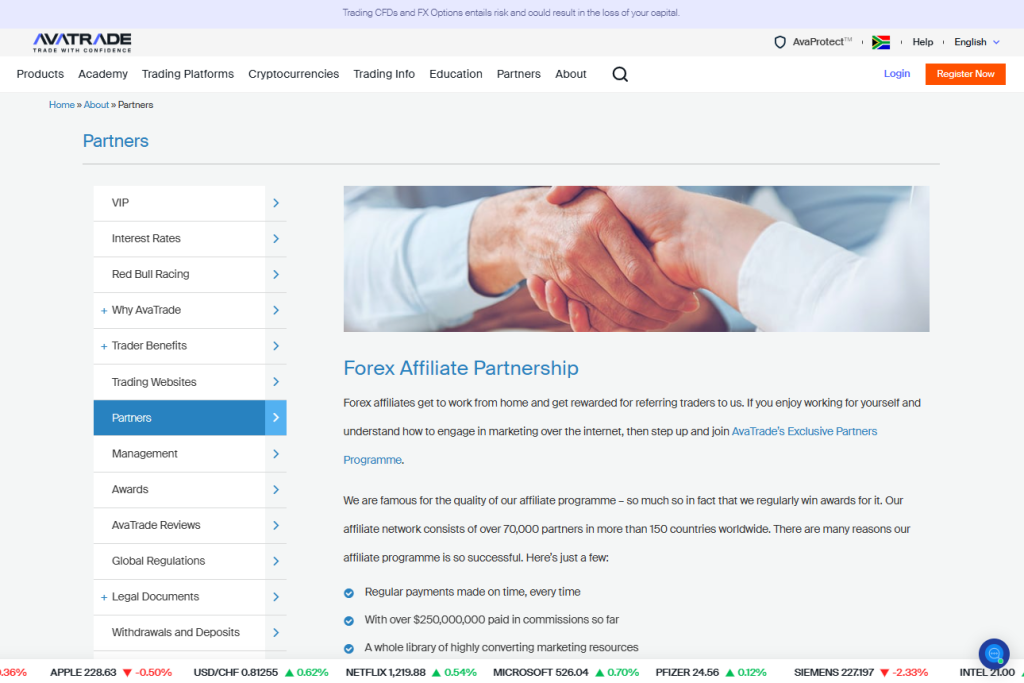The width and height of the screenshot is (1024, 683).
Task: Open the Trading Platforms menu
Action: coord(187,74)
